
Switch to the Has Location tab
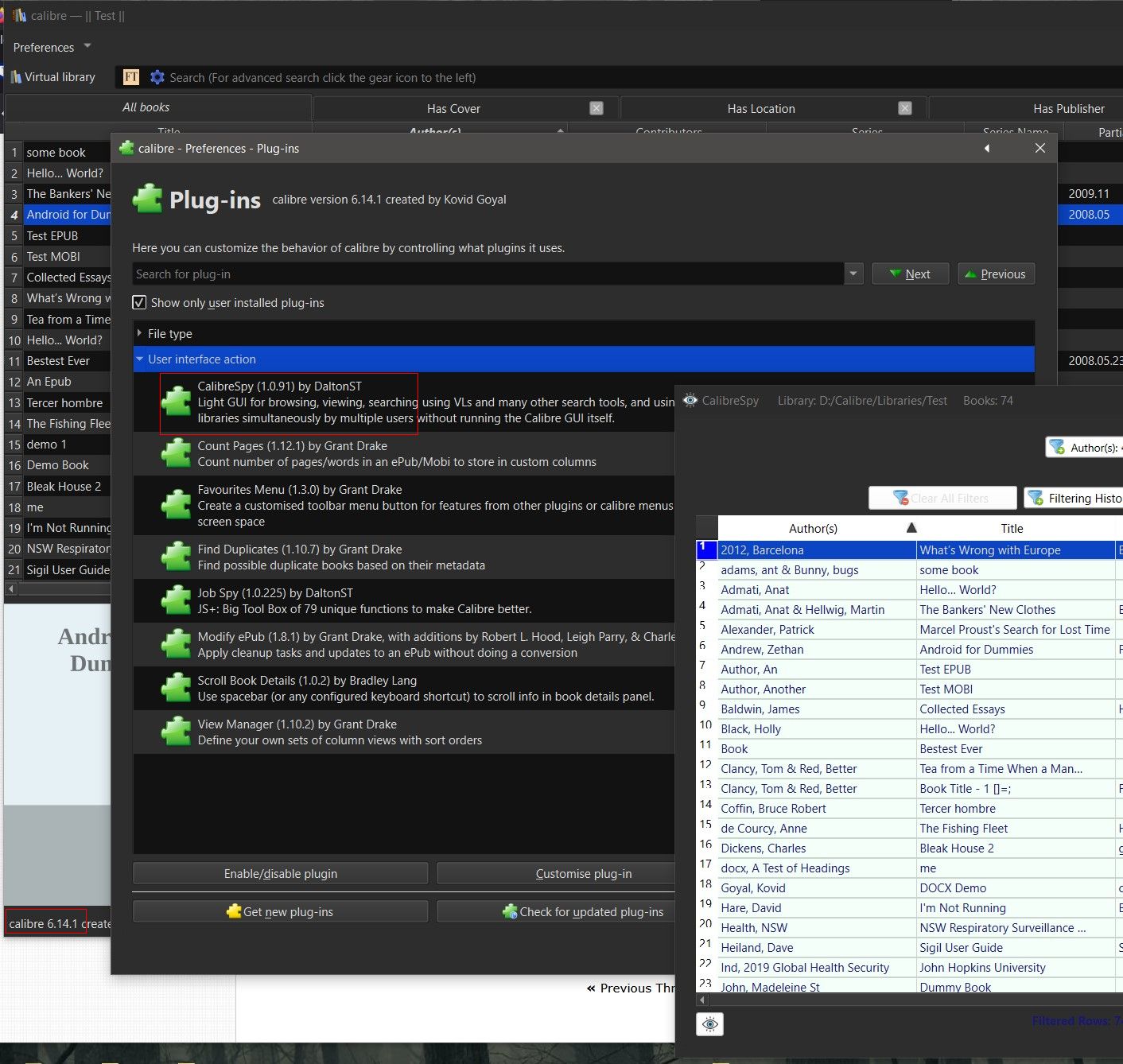click(760, 109)
